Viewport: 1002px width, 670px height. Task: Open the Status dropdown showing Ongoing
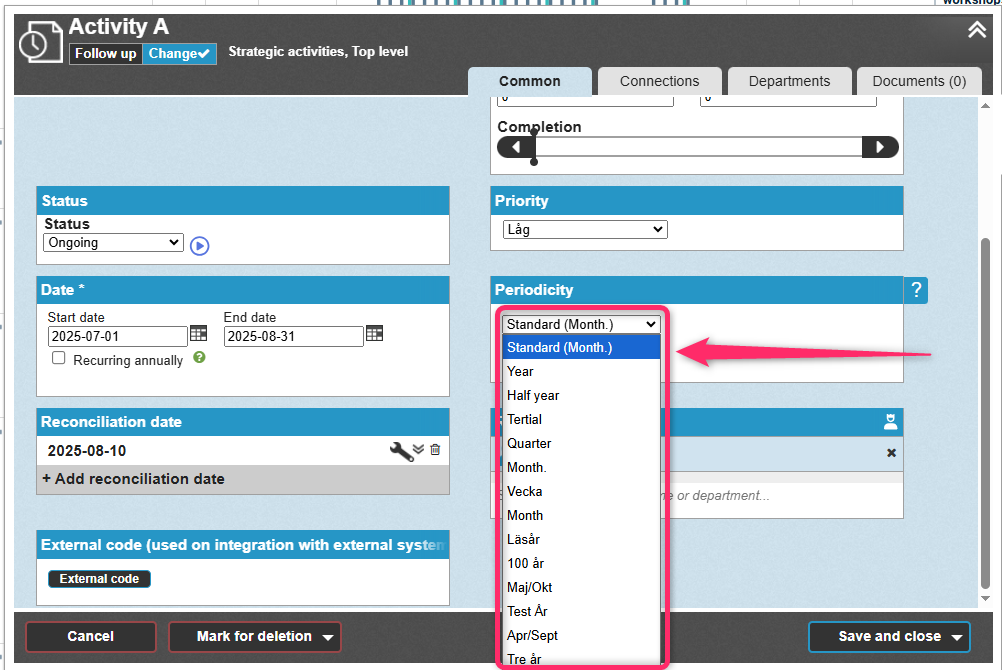tap(113, 242)
